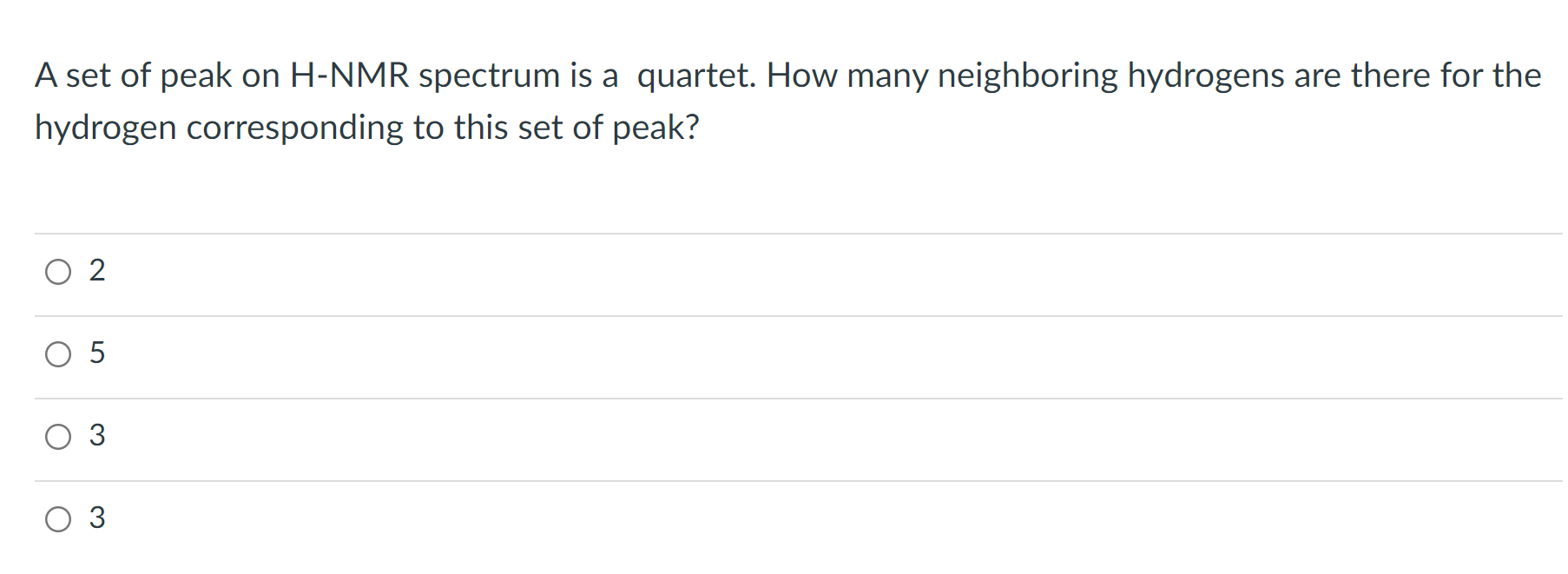Select the radio button for answer 5
Screen dimensions: 1568x574
point(58,354)
